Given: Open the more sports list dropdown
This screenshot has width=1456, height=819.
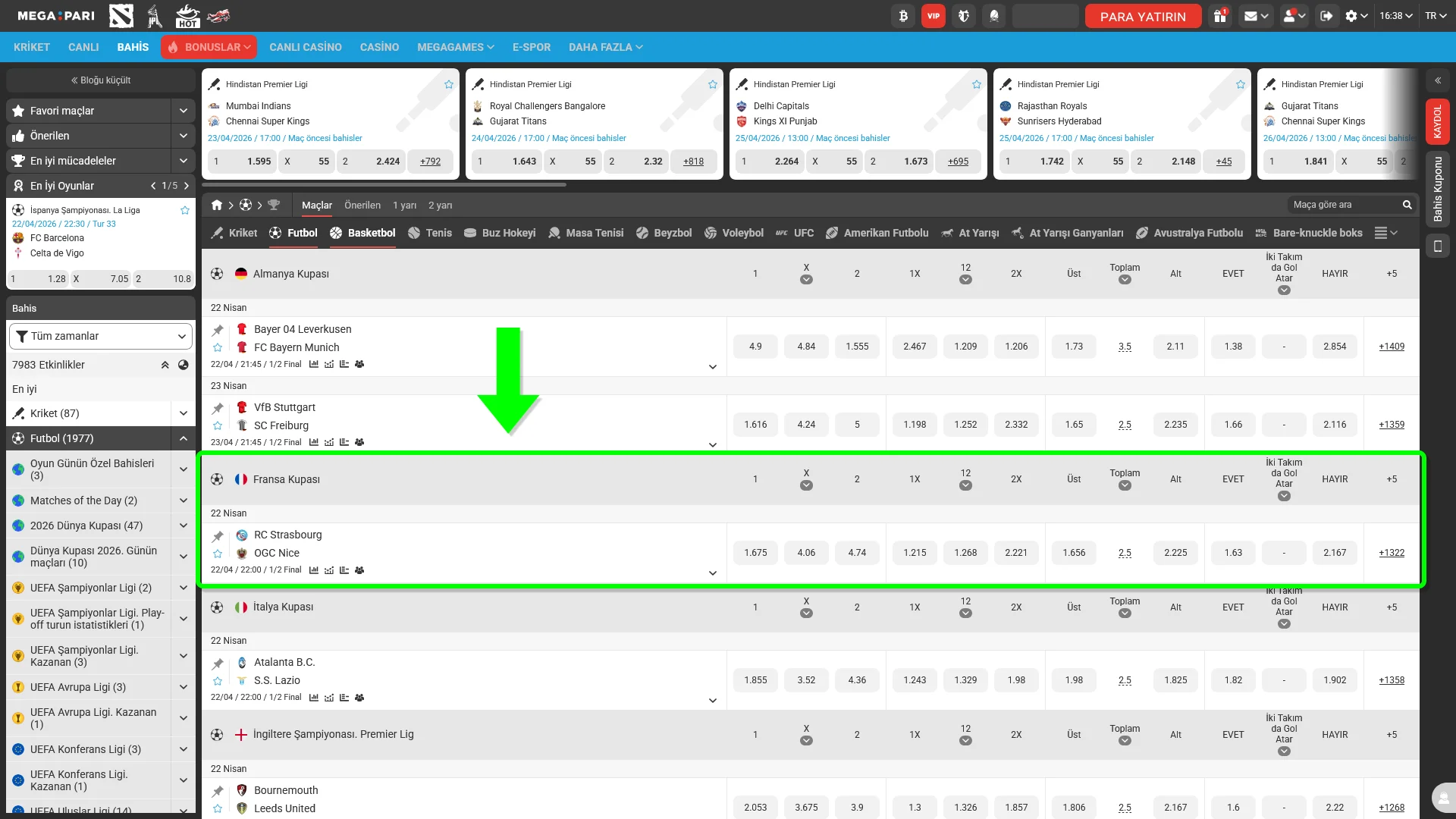Looking at the screenshot, I should [x=1386, y=233].
